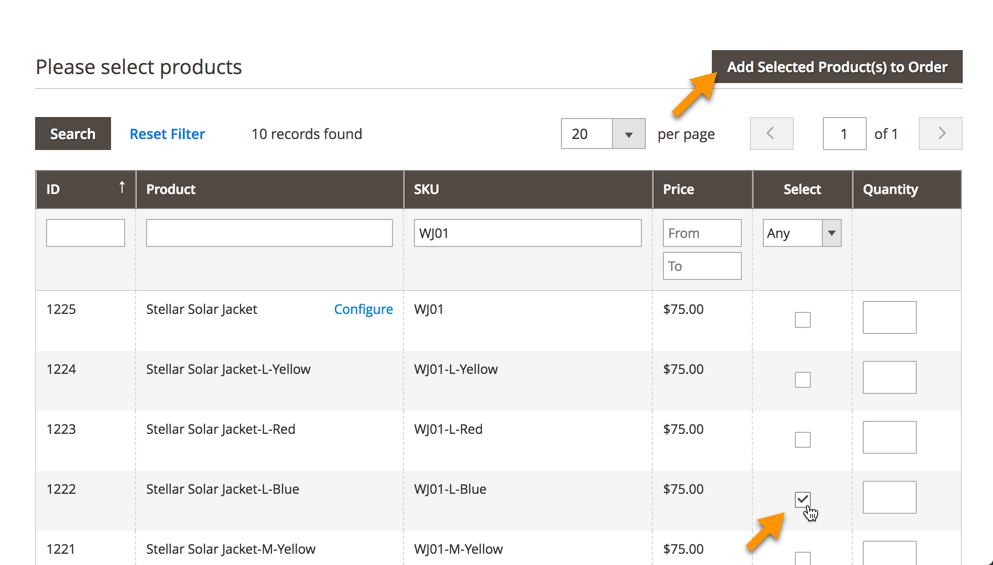Screen dimensions: 993x565
Task: Expand the Select filter 'Any' dropdown
Action: coord(830,233)
